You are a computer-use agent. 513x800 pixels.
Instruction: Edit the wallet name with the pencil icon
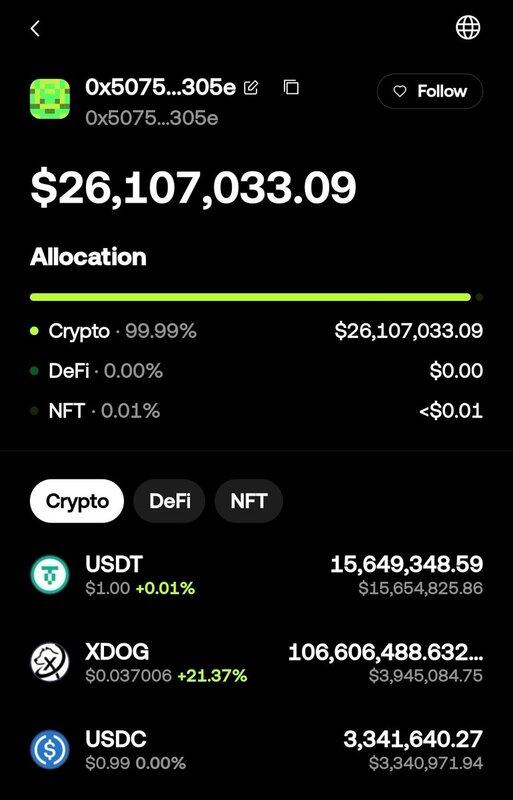251,88
